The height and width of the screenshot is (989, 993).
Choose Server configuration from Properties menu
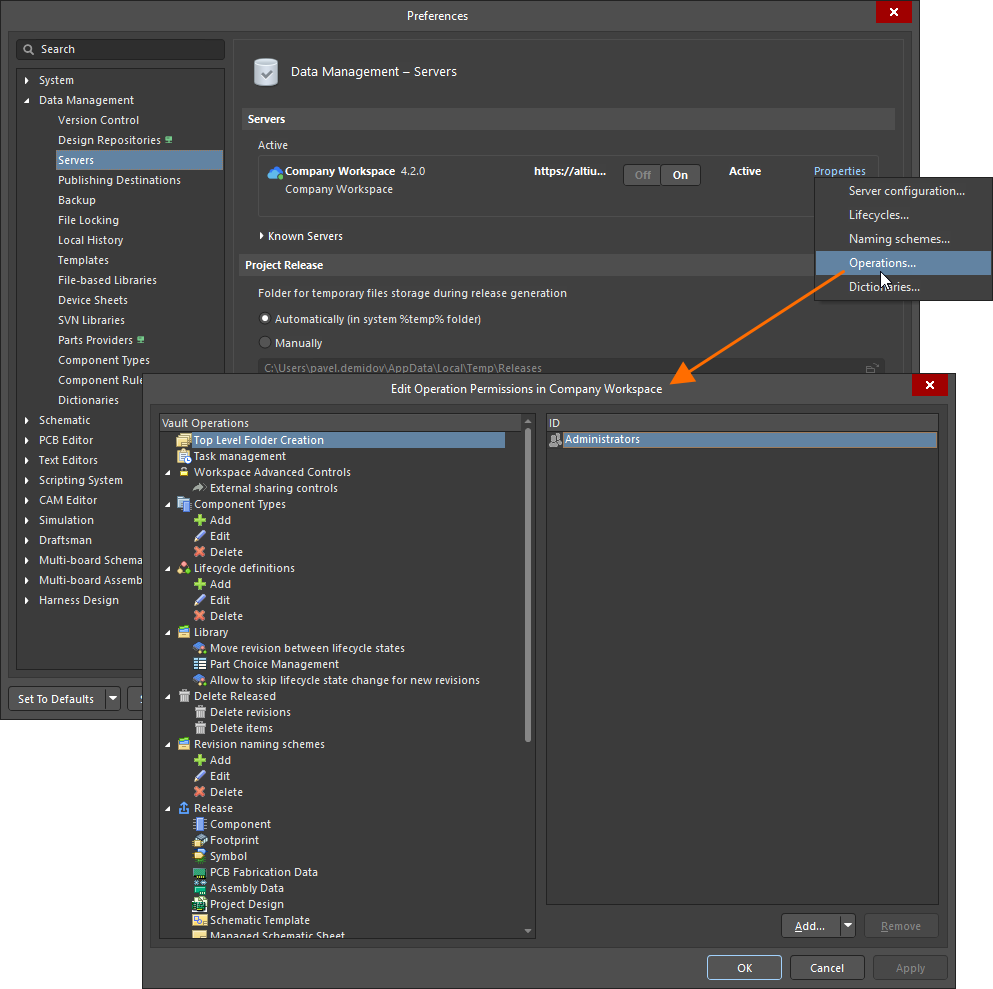(x=906, y=191)
